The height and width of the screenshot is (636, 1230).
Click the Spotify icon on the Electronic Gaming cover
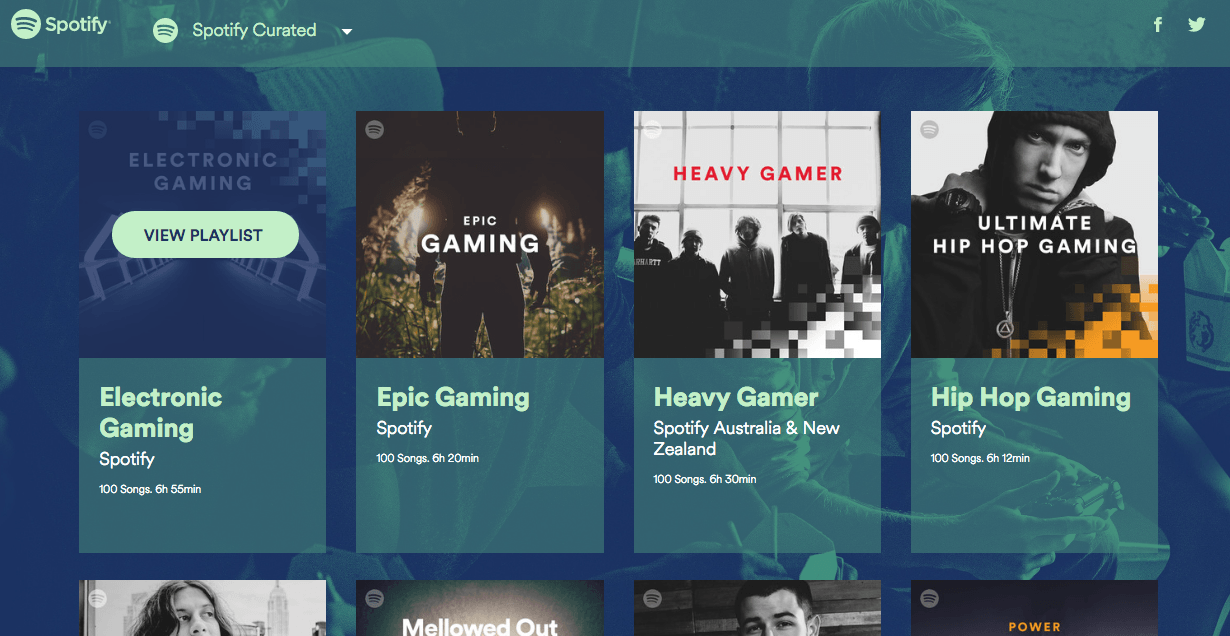coord(96,128)
